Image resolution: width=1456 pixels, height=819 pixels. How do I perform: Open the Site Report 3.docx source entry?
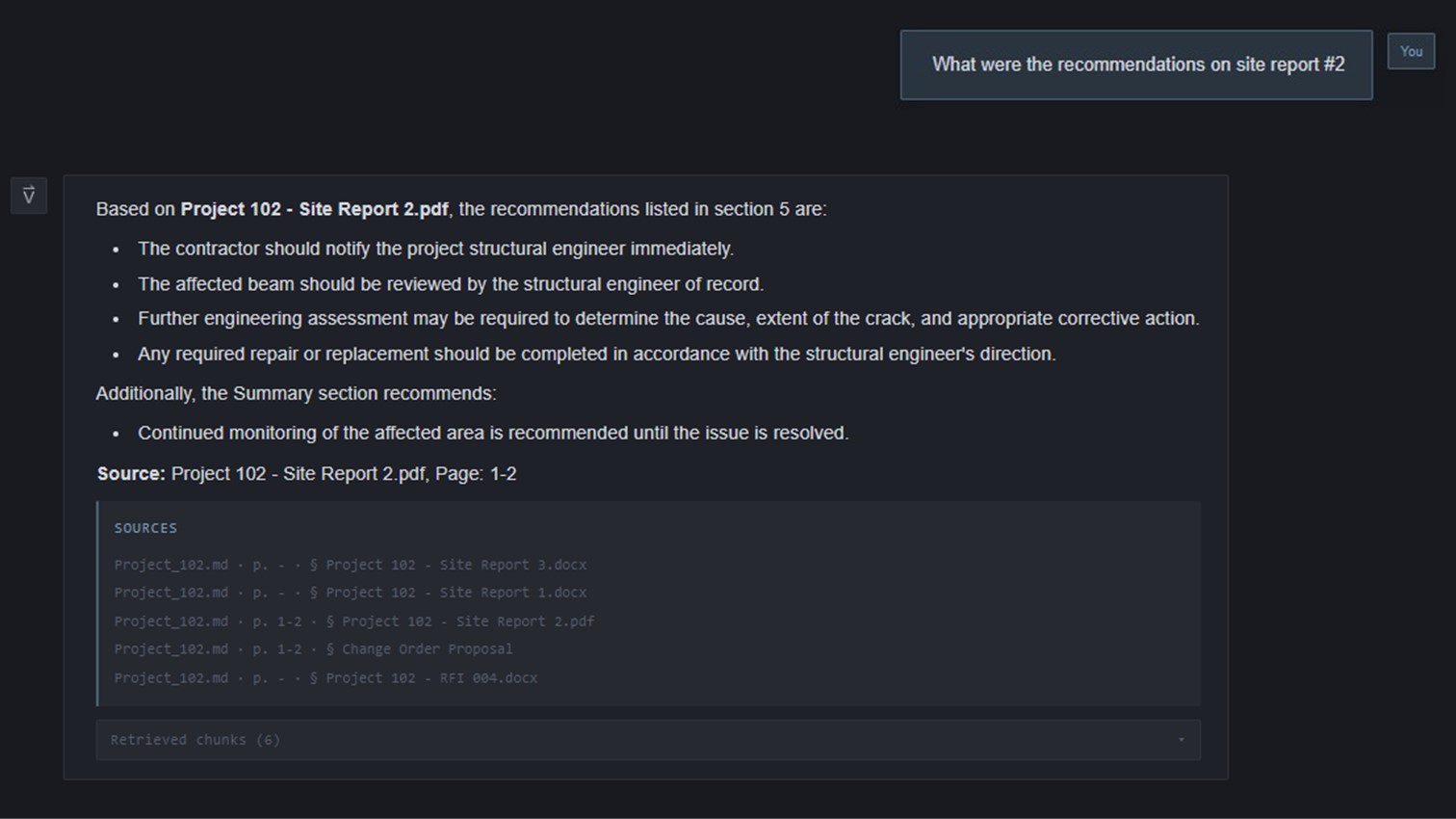[351, 565]
